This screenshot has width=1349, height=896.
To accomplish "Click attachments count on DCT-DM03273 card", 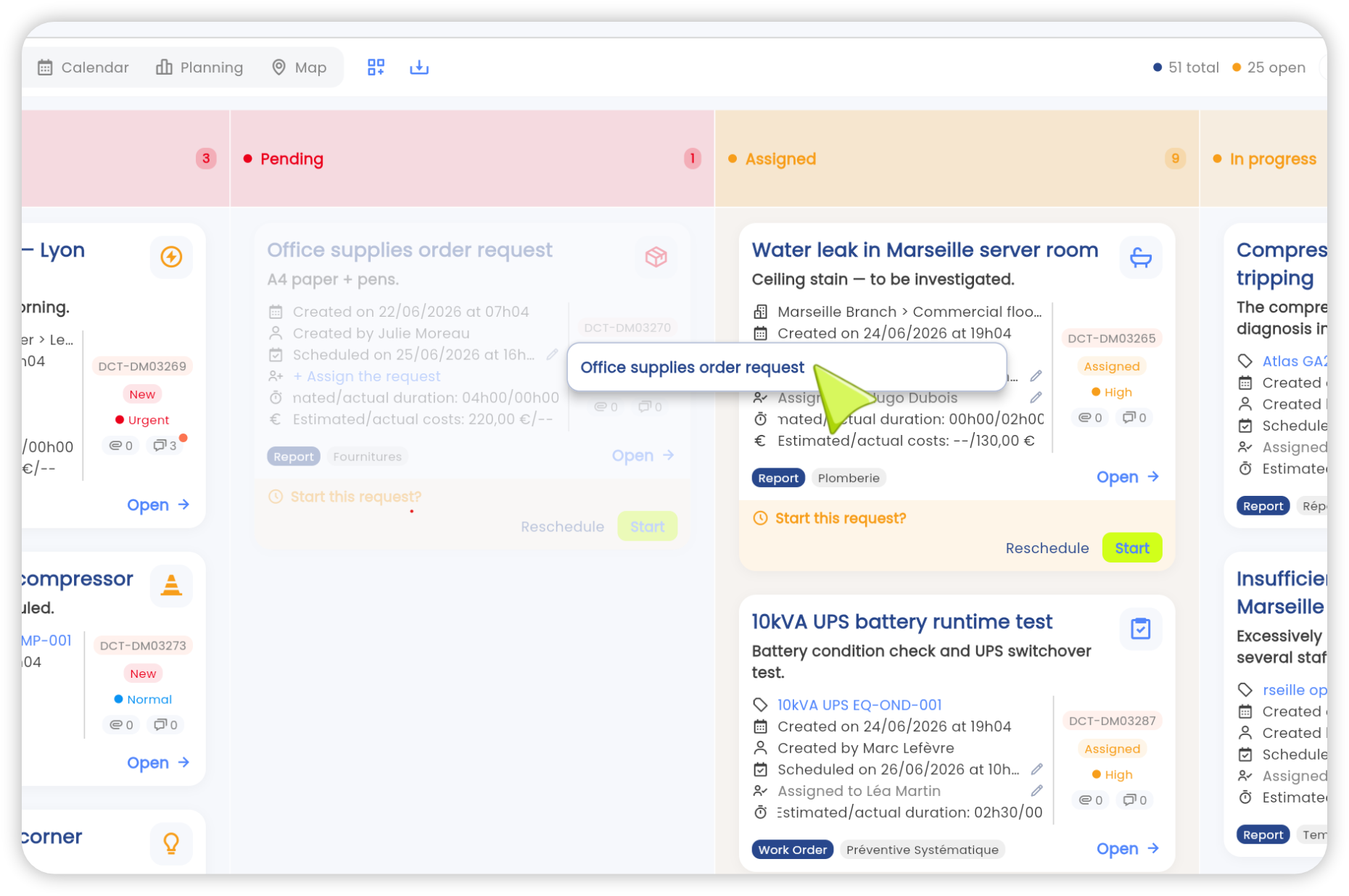I will point(121,724).
